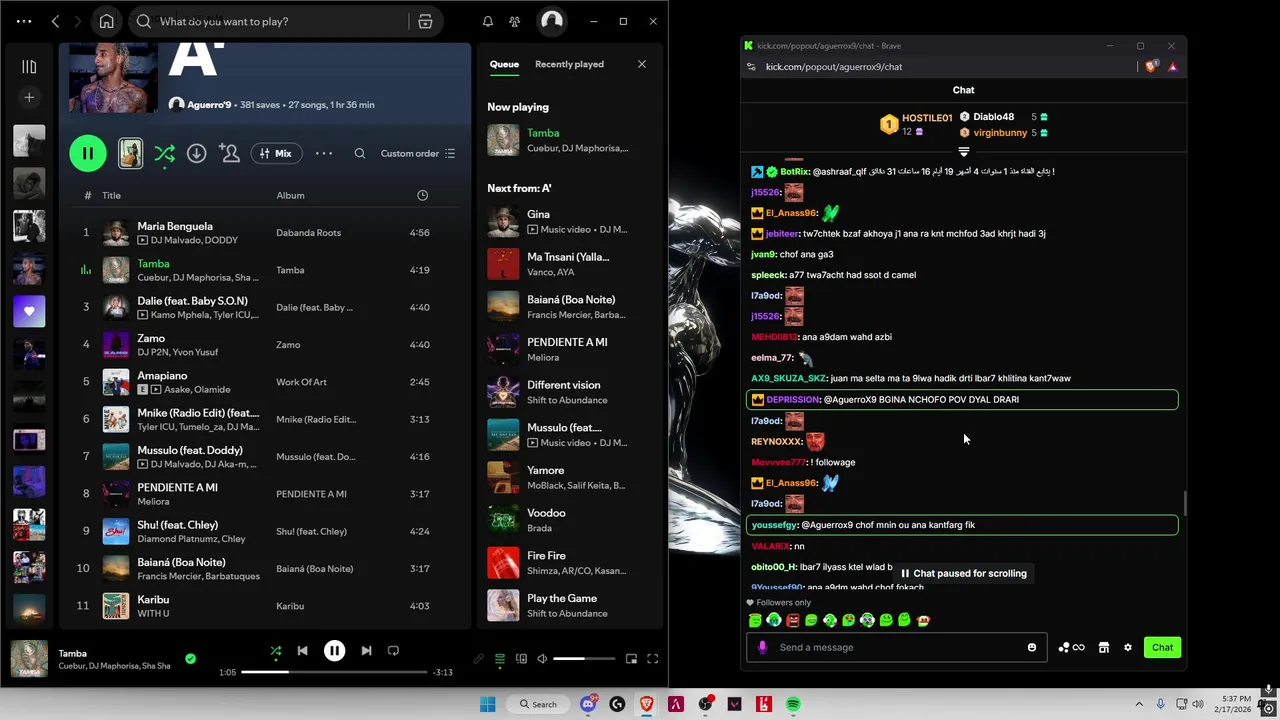Toggle playlist shuffle beside the green pause button
Screen dimensions: 1280x720
(x=165, y=153)
